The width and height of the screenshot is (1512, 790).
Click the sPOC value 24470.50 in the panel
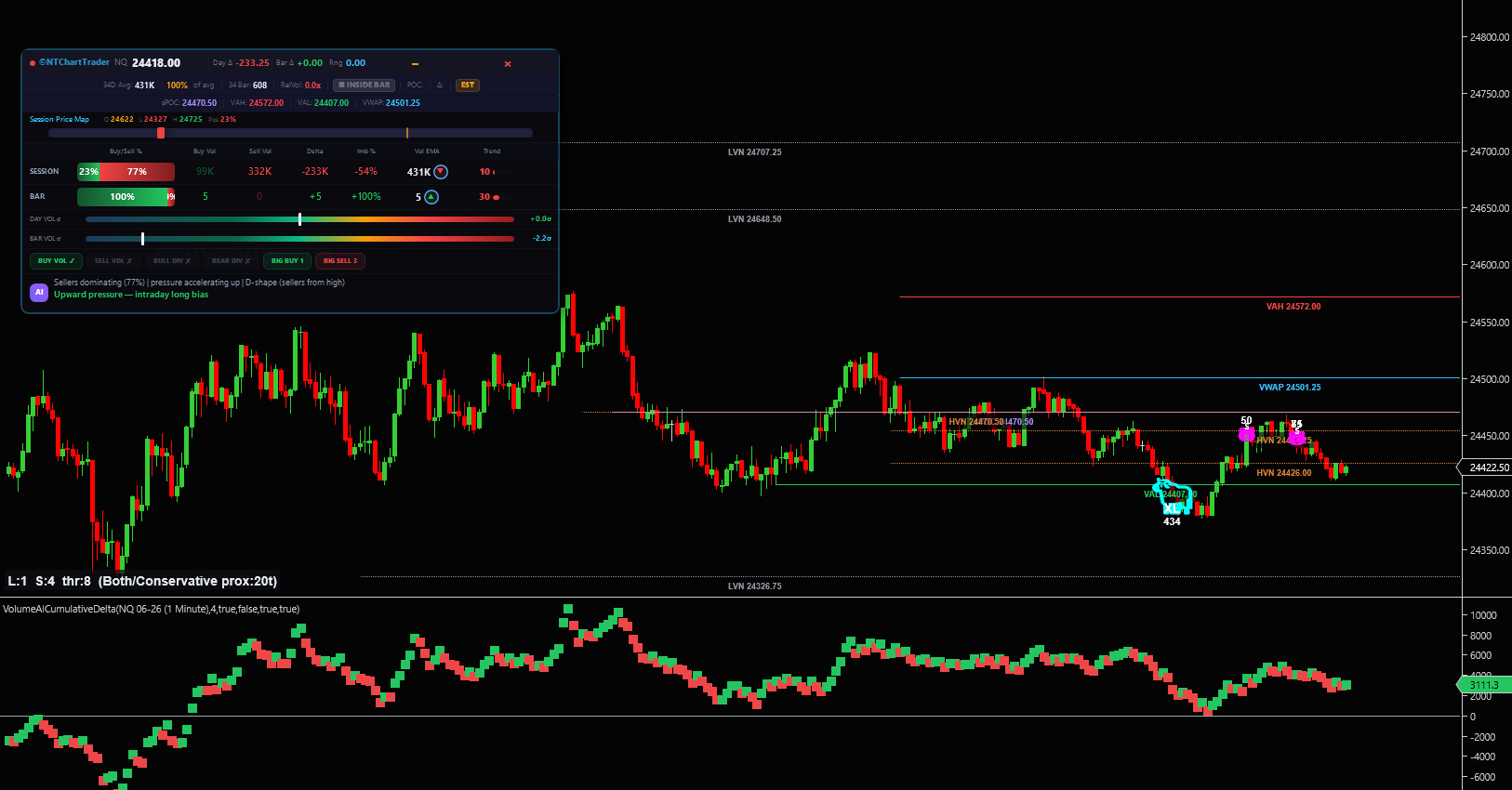(199, 103)
